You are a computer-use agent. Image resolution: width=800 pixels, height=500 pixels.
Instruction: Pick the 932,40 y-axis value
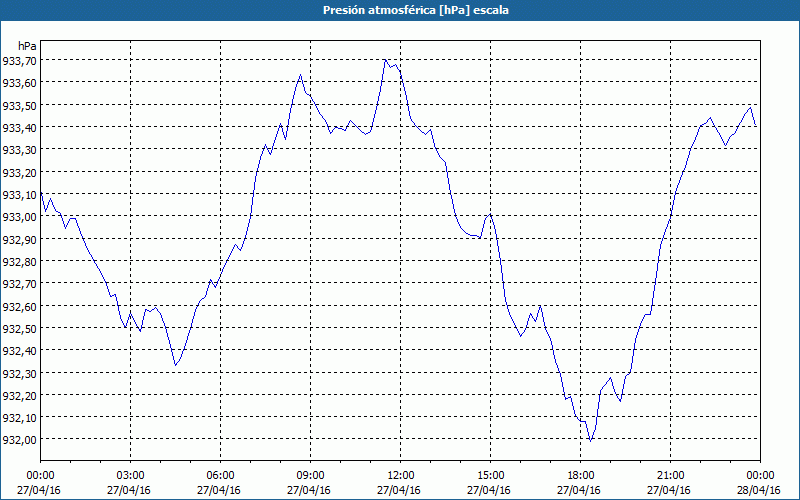19,350
